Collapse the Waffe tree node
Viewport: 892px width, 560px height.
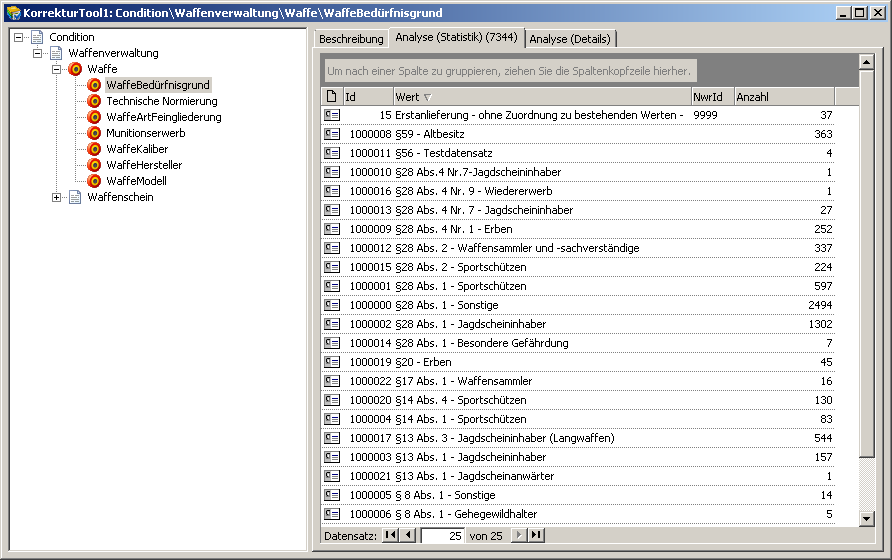tap(57, 69)
